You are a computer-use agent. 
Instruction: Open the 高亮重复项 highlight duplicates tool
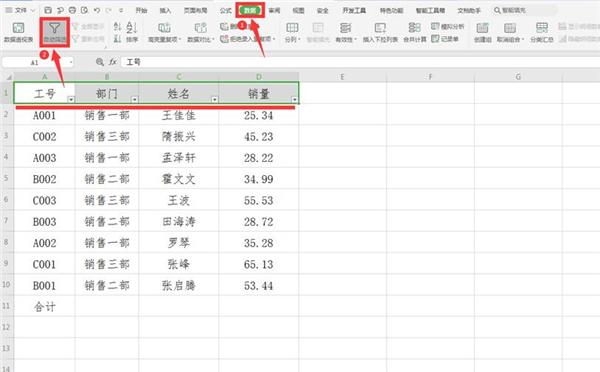pyautogui.click(x=165, y=32)
